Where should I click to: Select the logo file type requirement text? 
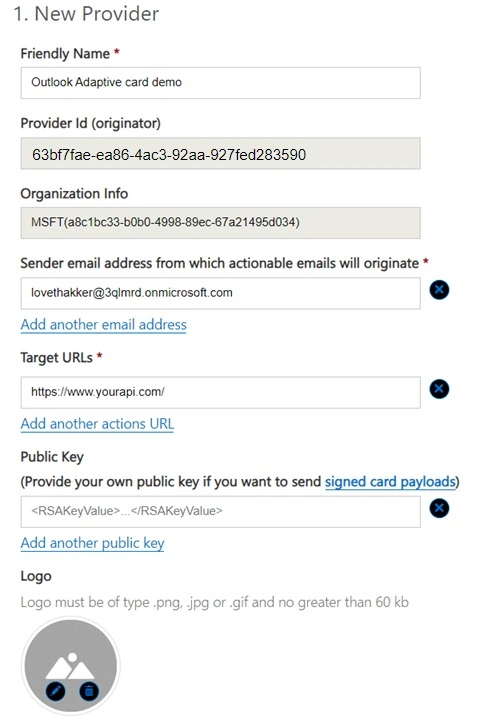[x=215, y=602]
